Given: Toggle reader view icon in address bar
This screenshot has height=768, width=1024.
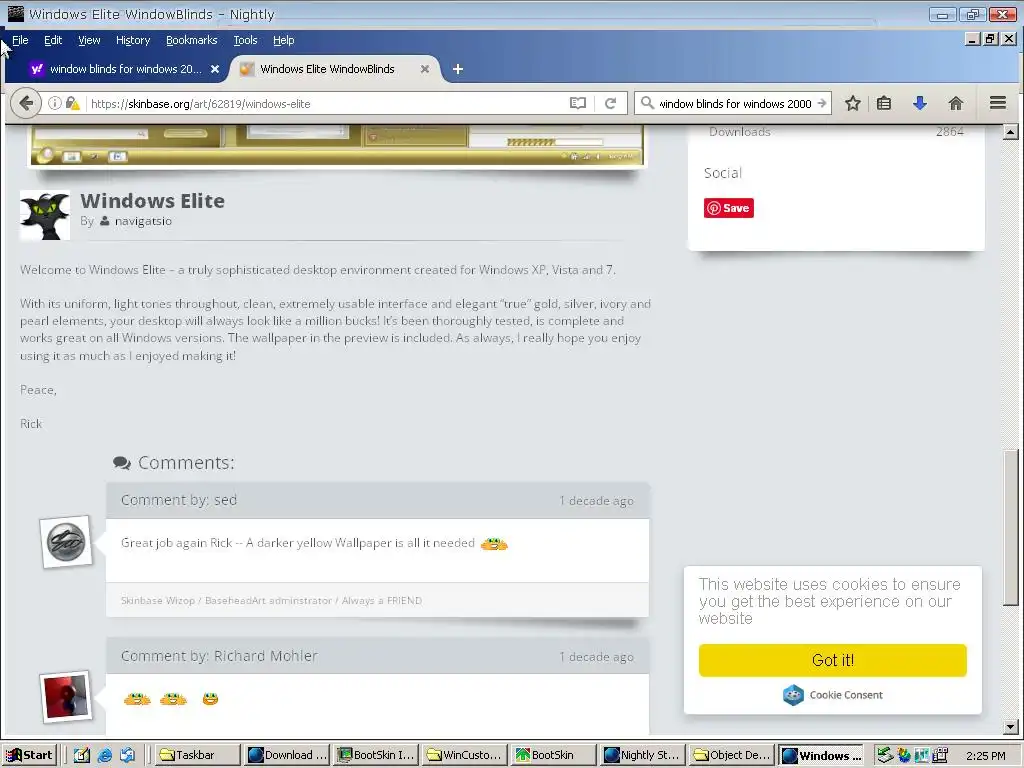Looking at the screenshot, I should pyautogui.click(x=577, y=103).
